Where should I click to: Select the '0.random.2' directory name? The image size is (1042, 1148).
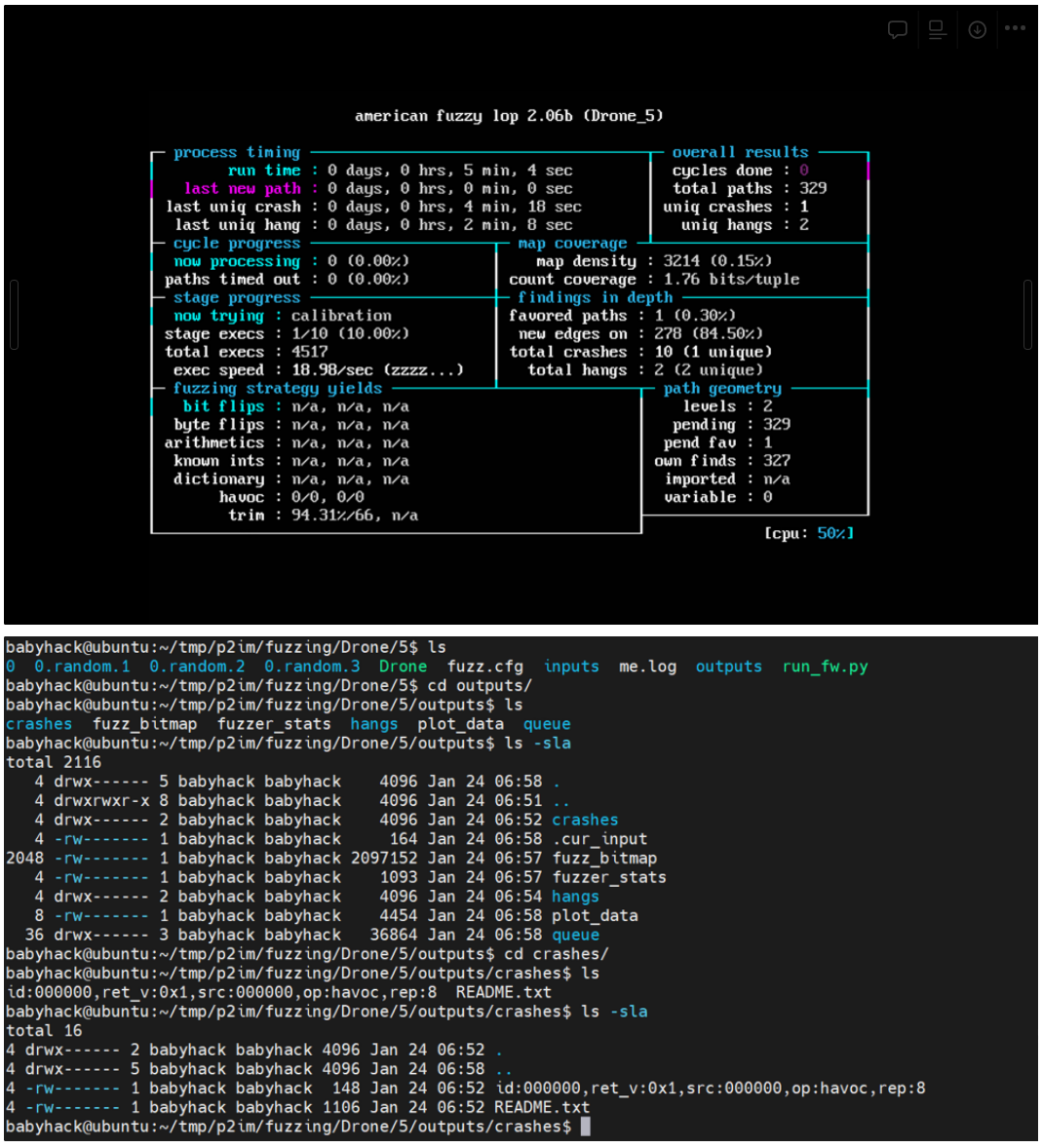(x=197, y=667)
